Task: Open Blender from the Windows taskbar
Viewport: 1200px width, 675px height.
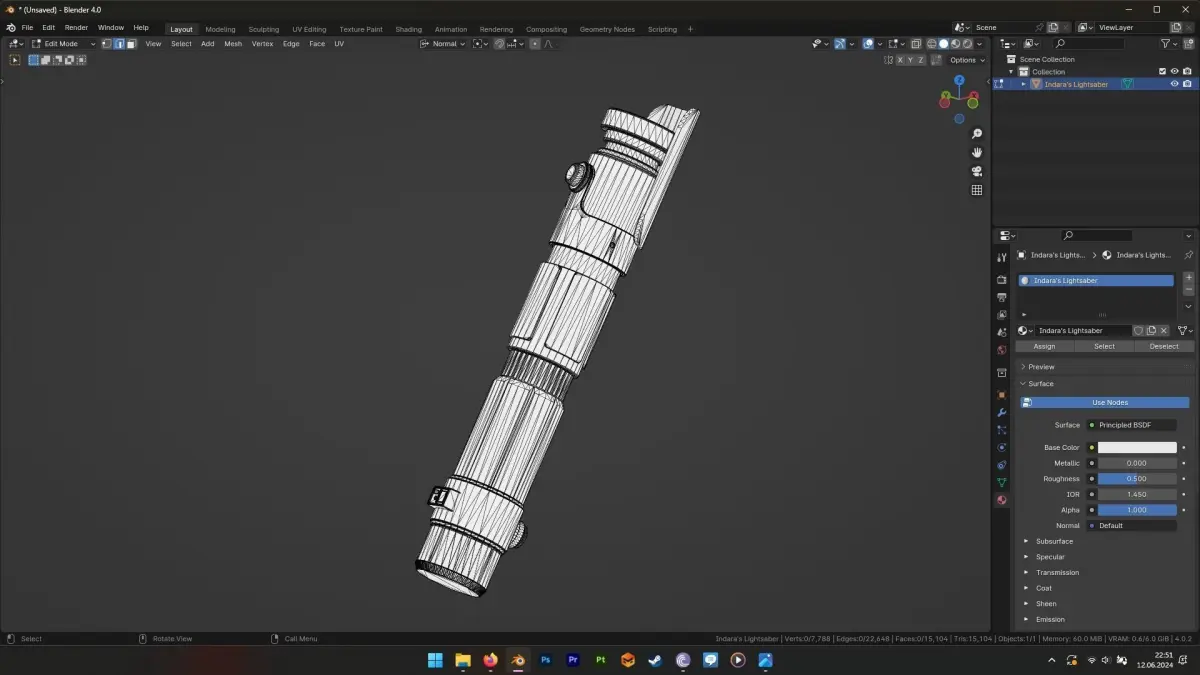Action: 517,660
